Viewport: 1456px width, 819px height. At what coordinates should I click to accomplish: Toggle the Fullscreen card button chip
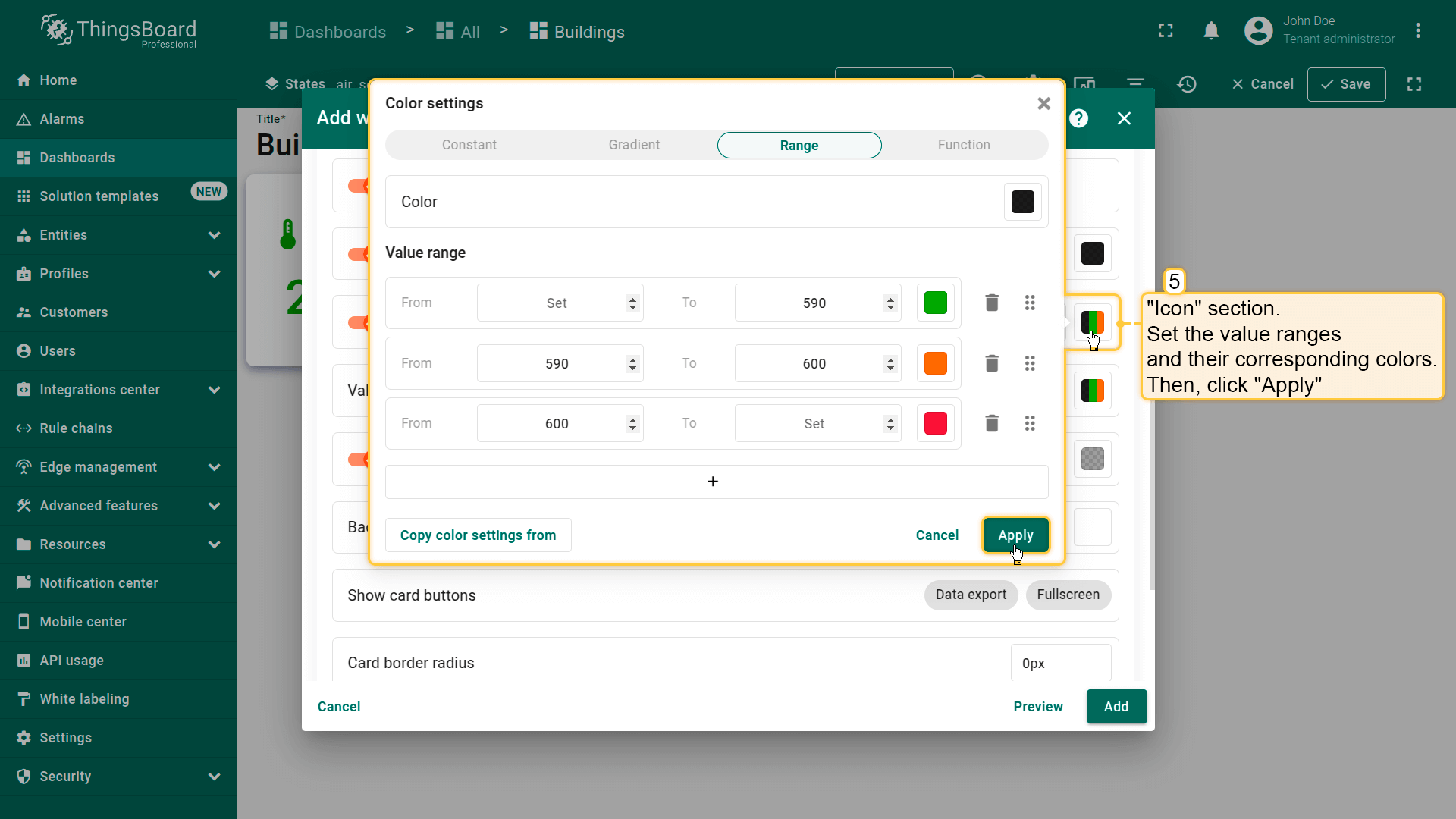pyautogui.click(x=1067, y=595)
